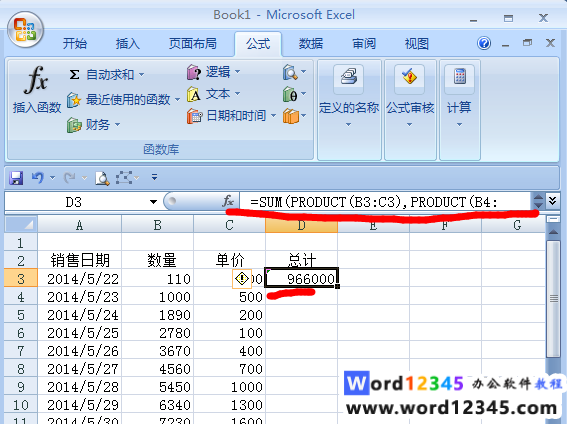Viewport: 567px width, 424px height.
Task: Select column B header
Action: point(157,225)
